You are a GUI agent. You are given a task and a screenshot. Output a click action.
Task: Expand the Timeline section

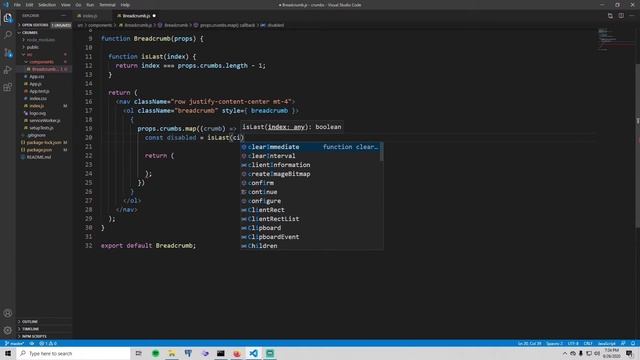44,329
